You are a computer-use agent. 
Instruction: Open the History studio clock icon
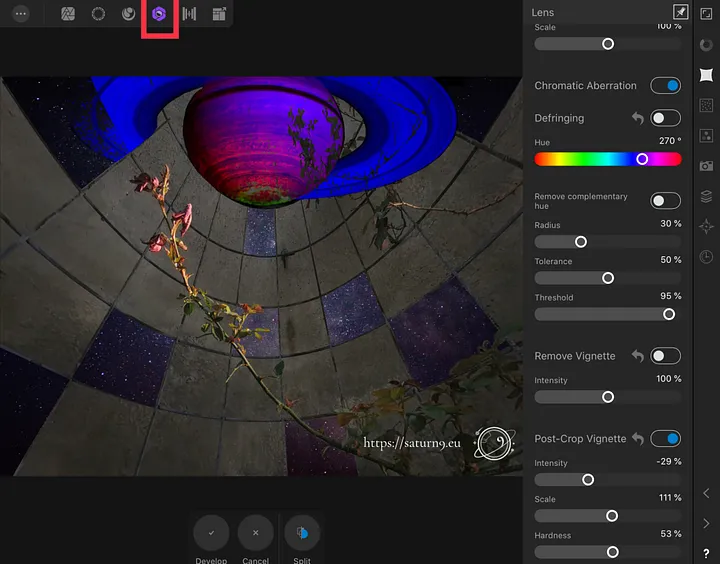[706, 257]
